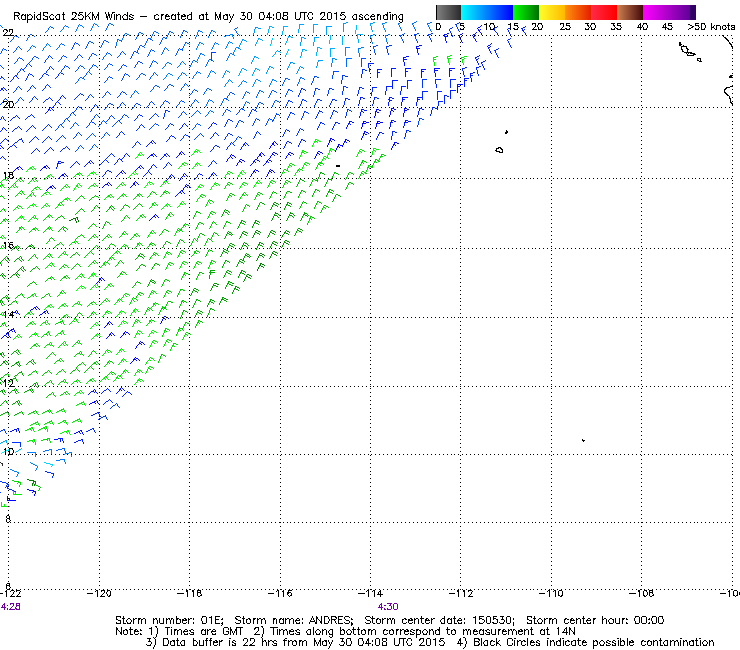Click the longitude label '-108'
This screenshot has width=740, height=650.
pyautogui.click(x=641, y=593)
